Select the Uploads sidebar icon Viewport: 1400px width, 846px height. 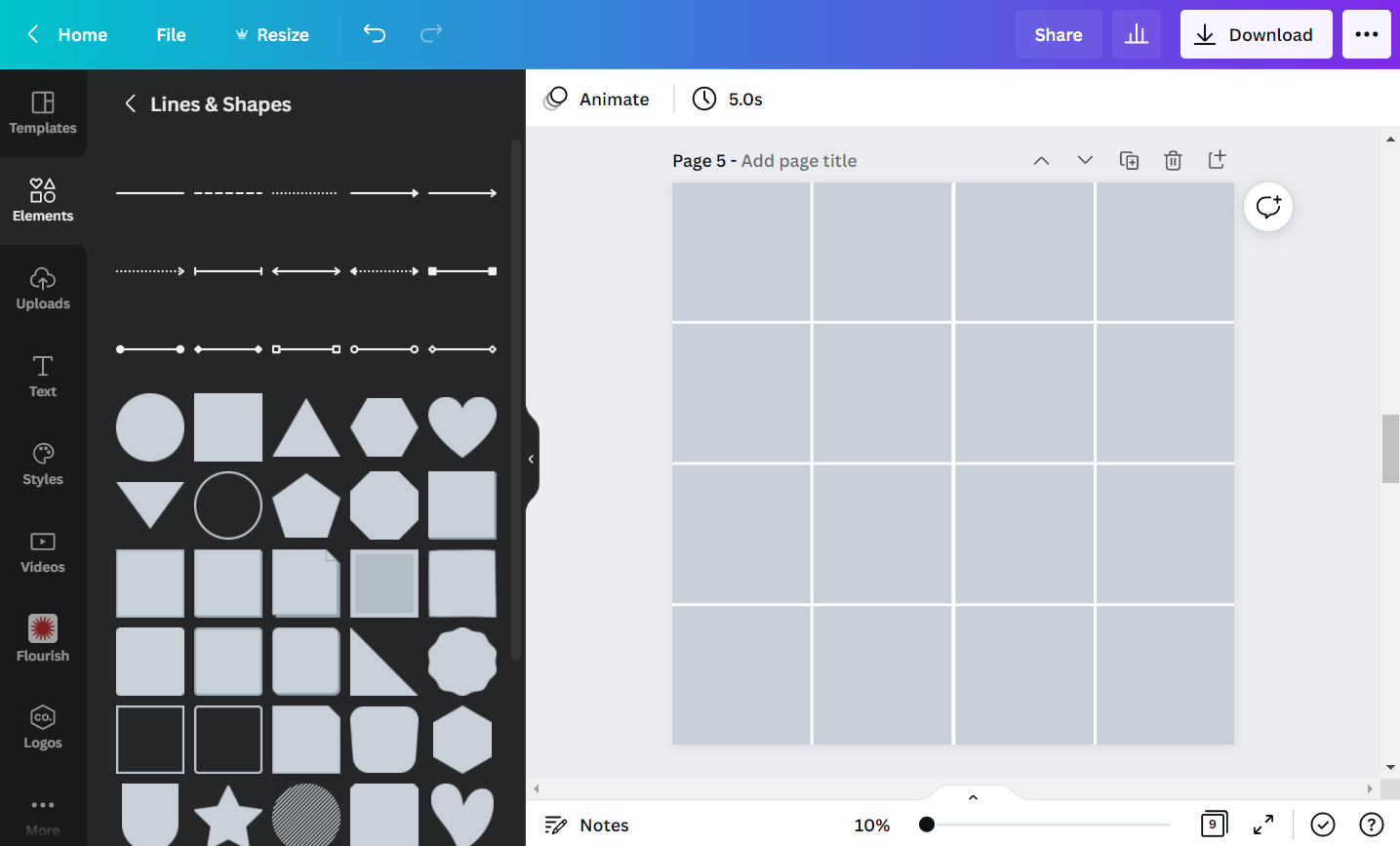click(x=43, y=288)
